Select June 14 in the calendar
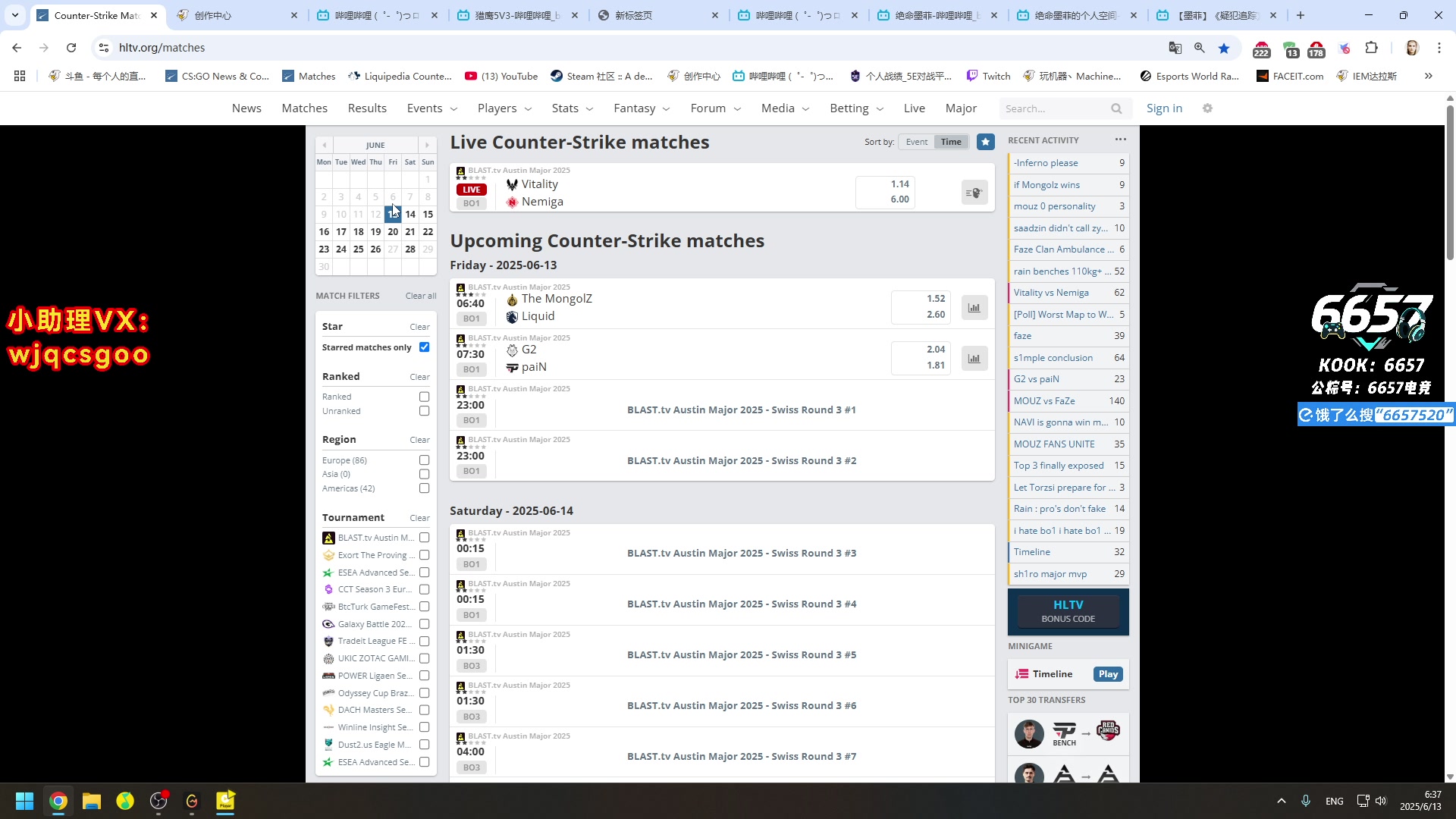 point(410,215)
